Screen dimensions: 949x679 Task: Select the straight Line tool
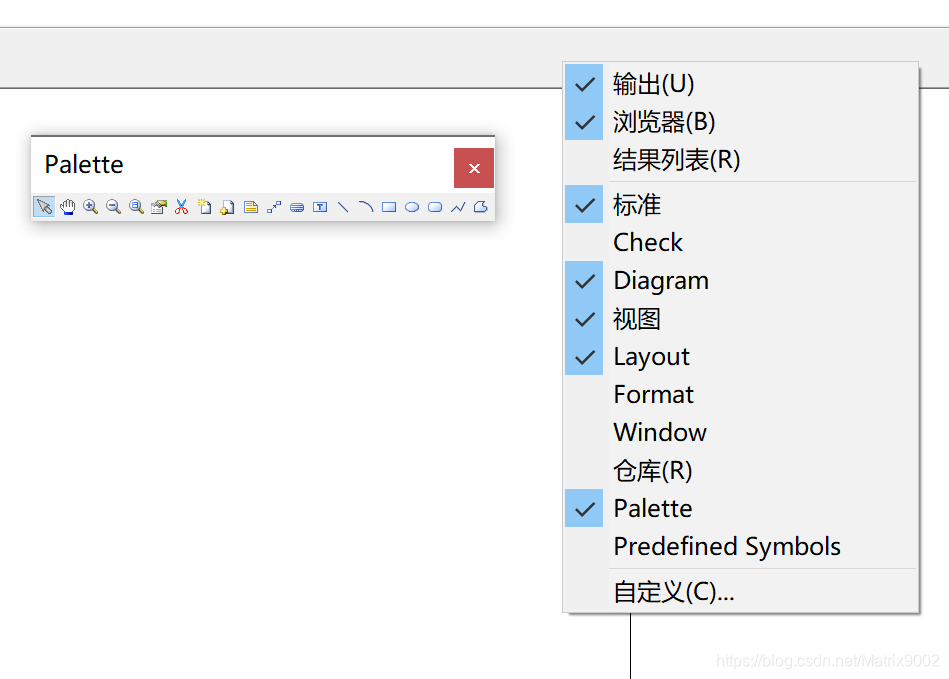point(343,207)
